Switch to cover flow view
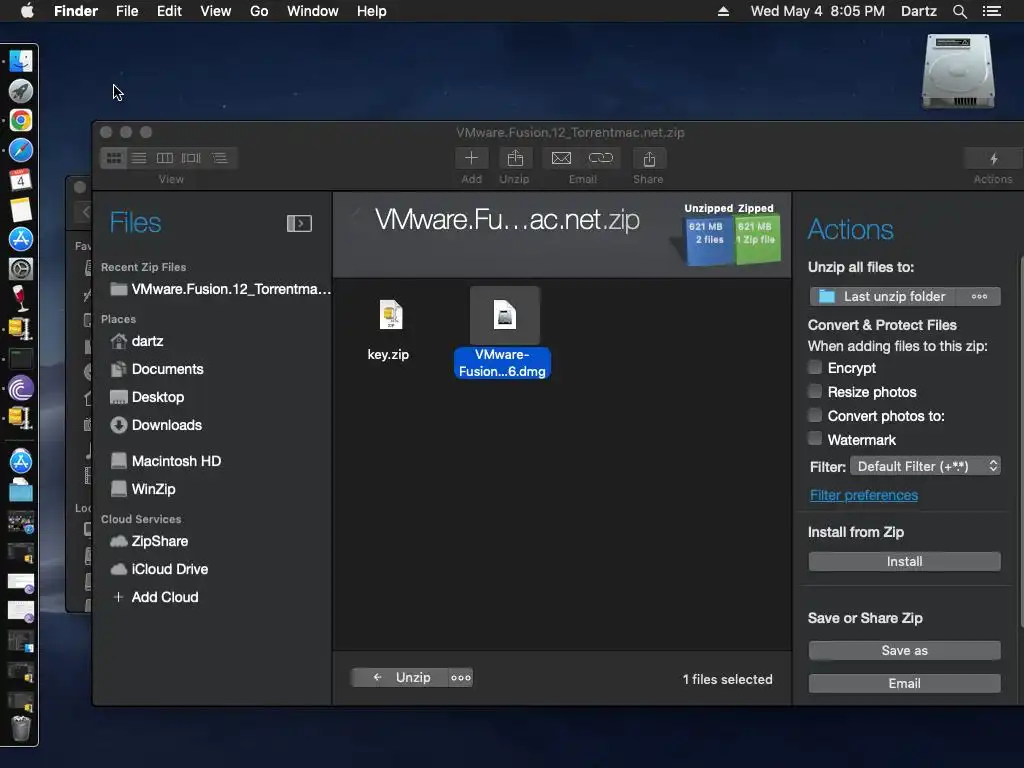 pos(191,158)
